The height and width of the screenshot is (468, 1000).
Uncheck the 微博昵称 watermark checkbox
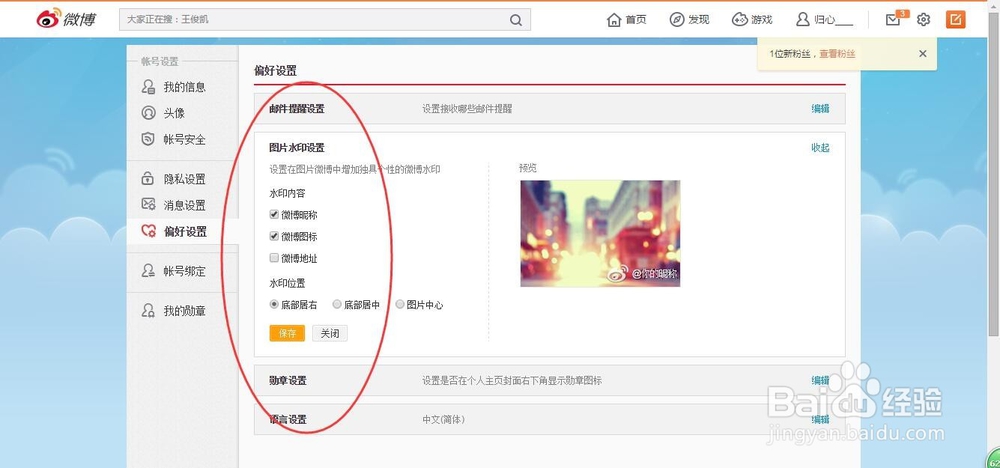pyautogui.click(x=274, y=215)
